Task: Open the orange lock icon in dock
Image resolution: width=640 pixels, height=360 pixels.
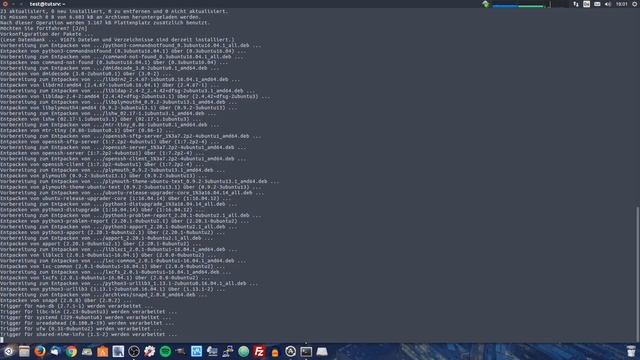Action: coord(275,351)
